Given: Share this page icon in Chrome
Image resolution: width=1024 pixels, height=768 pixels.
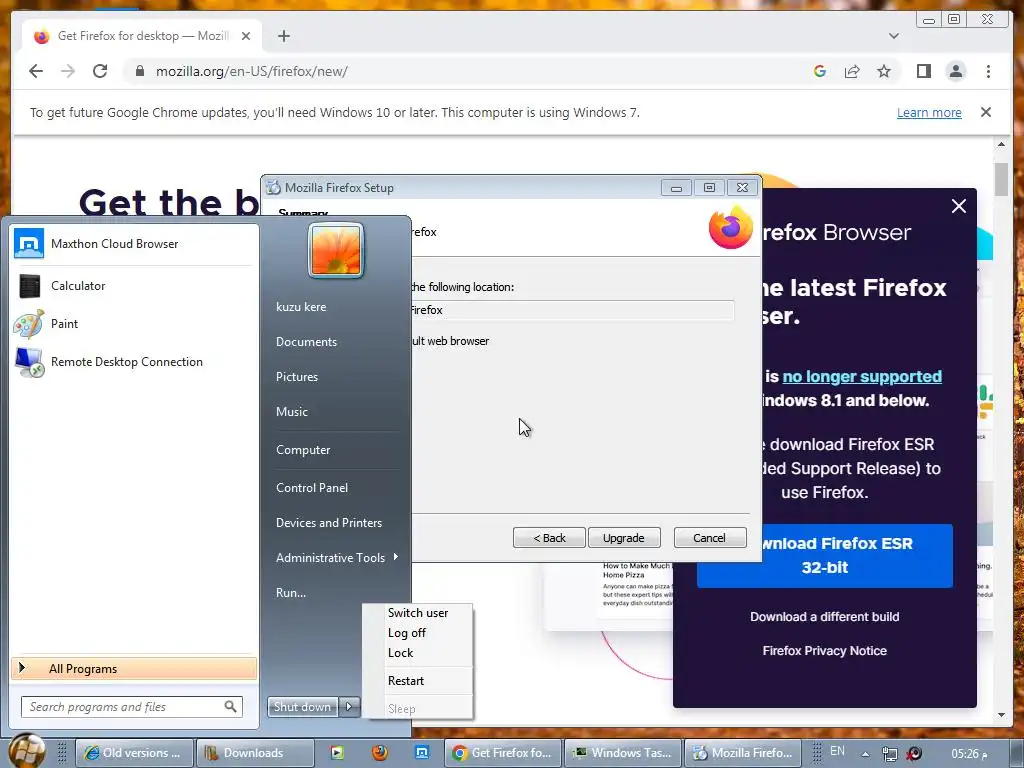Looking at the screenshot, I should point(852,71).
